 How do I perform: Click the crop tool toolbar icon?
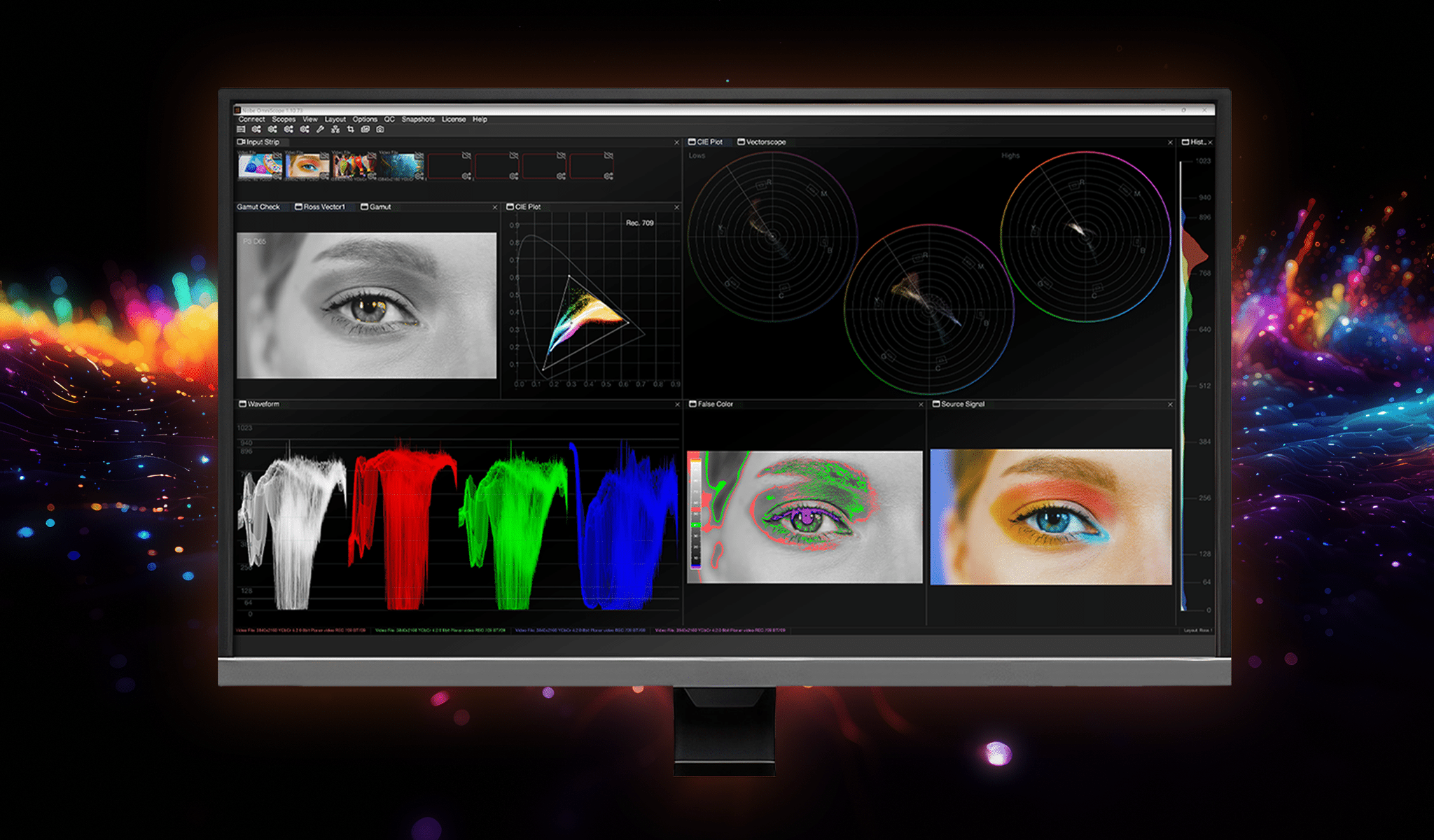(350, 129)
